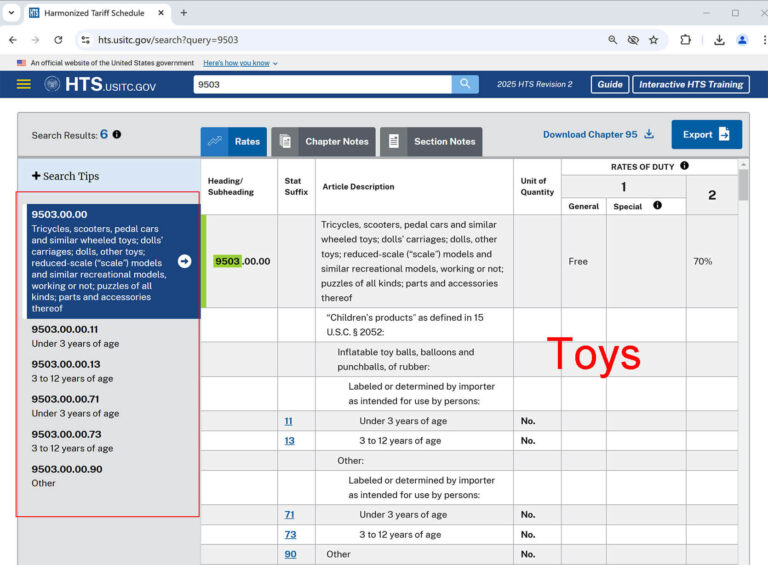Click the Download Chapter 95 link
Image resolution: width=768 pixels, height=565 pixels.
(x=590, y=134)
